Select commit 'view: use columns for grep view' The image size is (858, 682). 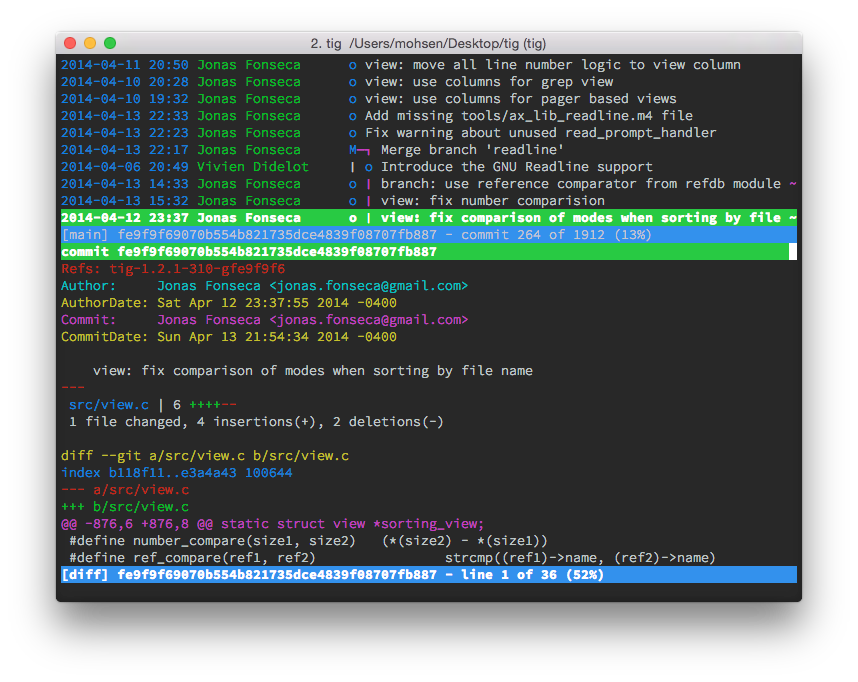tap(429, 82)
